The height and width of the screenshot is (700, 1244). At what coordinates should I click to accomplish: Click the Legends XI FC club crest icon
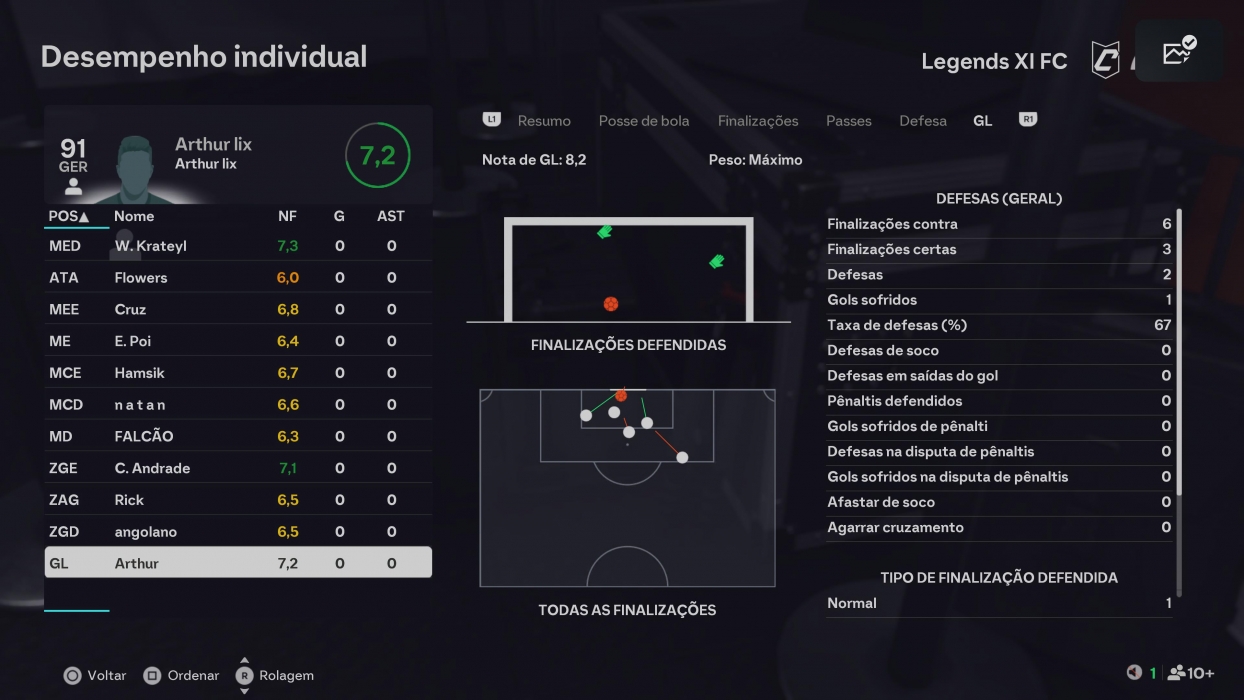pos(1103,60)
